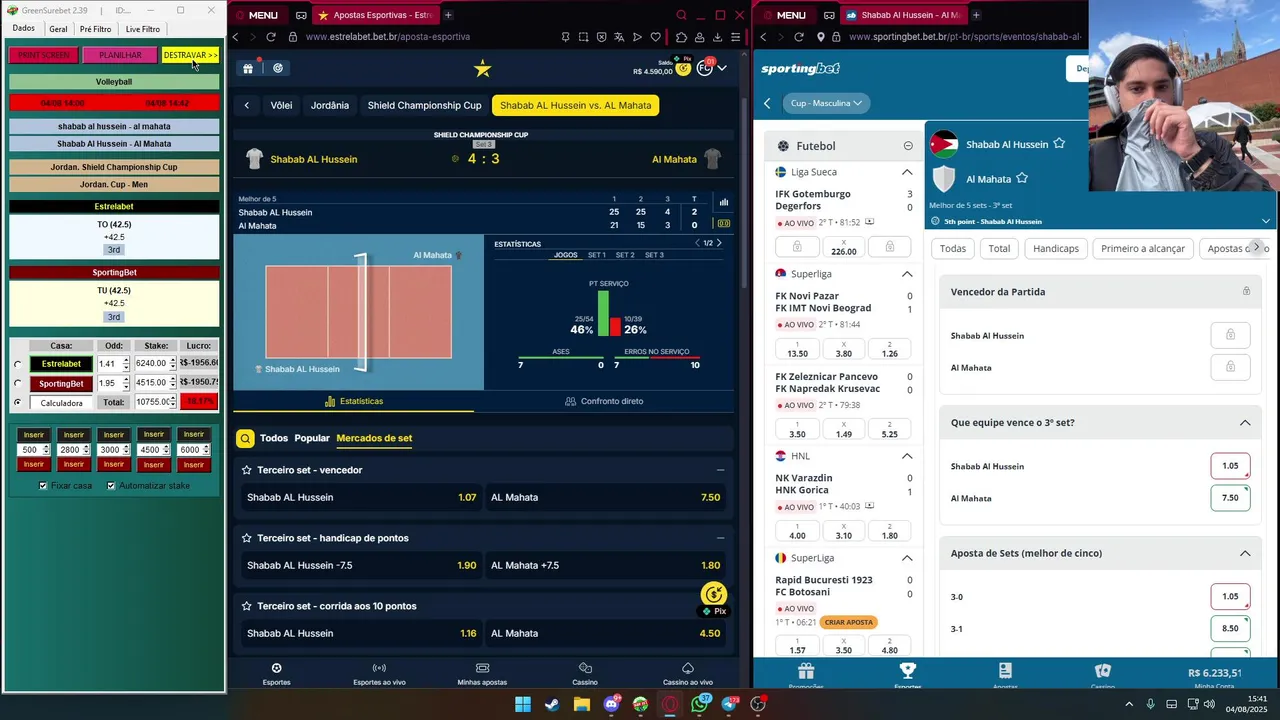Favorite Shabab Al Hussein star on Sportingbet
The width and height of the screenshot is (1280, 720).
pyautogui.click(x=1059, y=144)
